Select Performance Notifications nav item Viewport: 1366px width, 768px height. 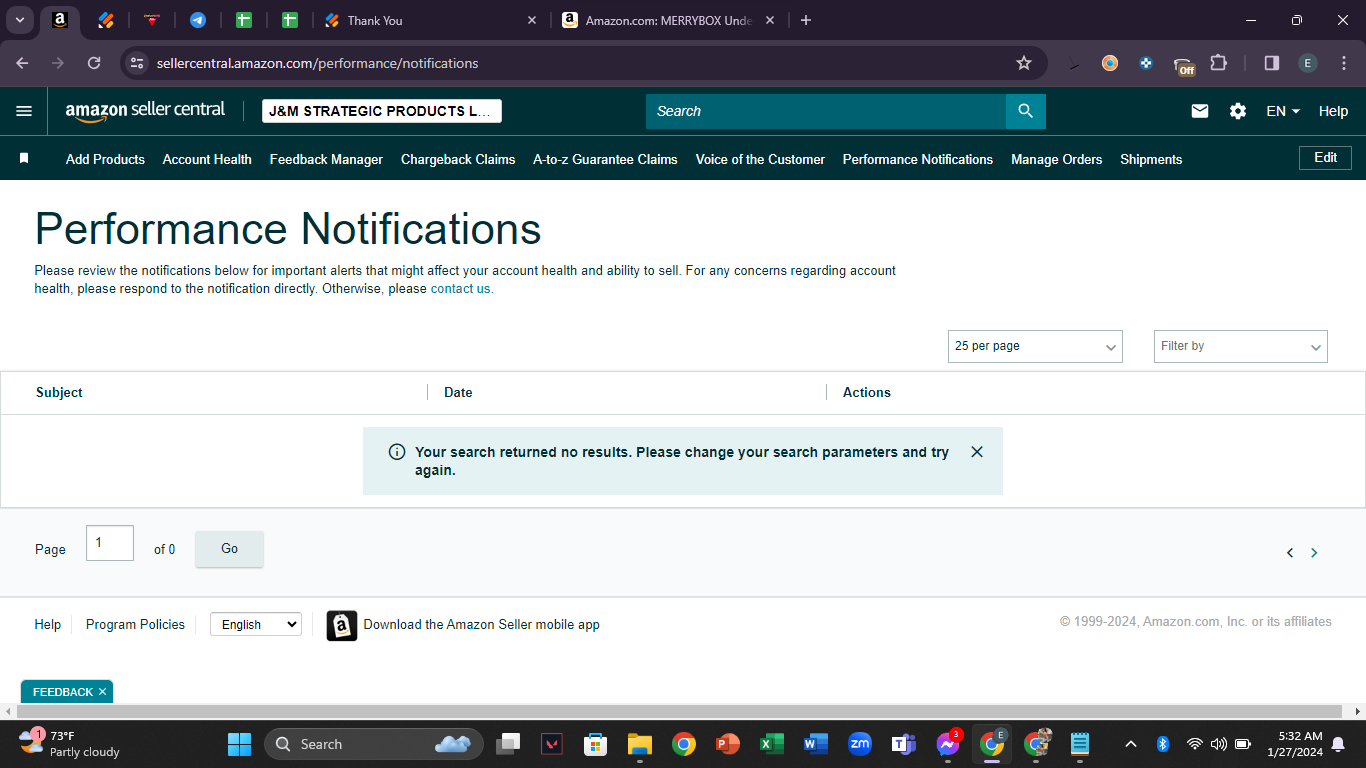(x=918, y=159)
